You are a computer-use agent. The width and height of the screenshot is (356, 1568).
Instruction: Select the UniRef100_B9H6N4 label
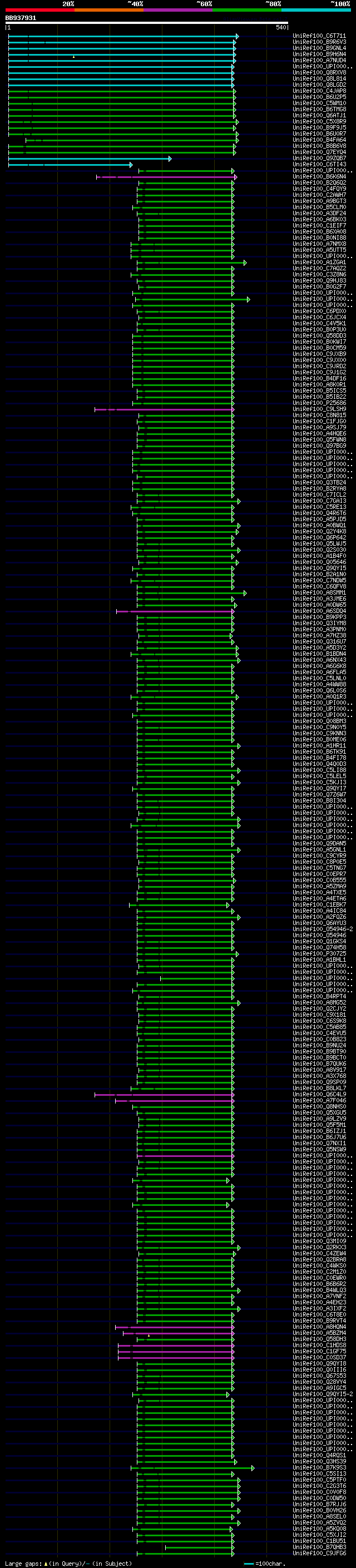319,54
